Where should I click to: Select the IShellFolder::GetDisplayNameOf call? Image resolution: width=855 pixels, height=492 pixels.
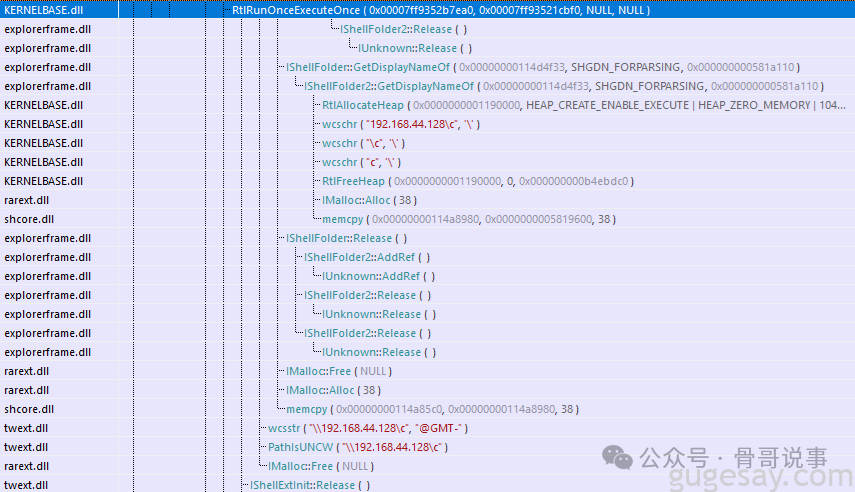coord(543,67)
